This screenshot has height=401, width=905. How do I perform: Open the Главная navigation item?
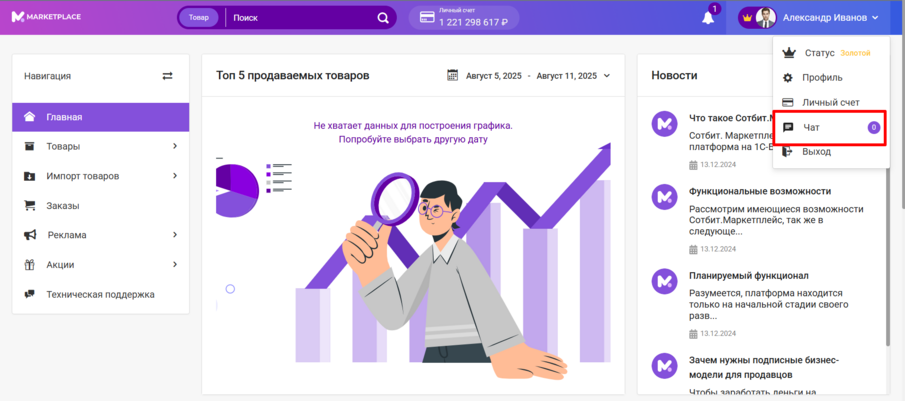coord(100,117)
